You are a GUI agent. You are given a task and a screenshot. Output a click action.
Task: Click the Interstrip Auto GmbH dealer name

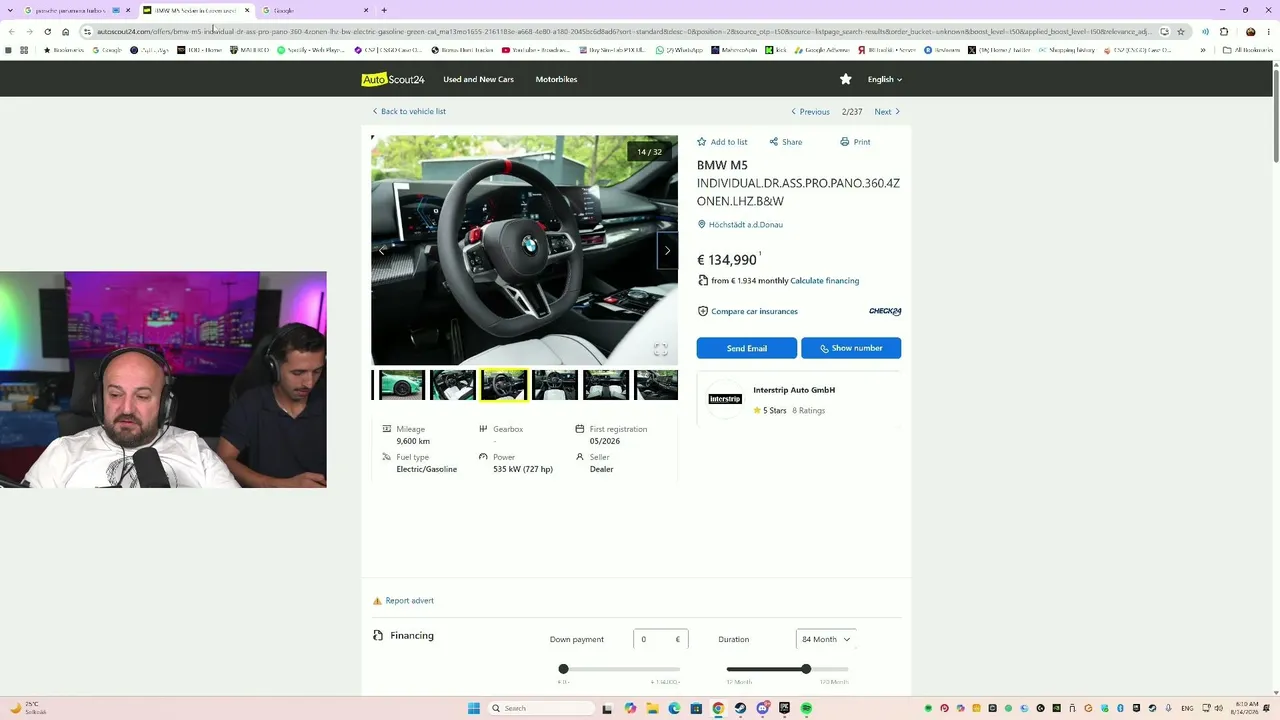pos(794,390)
